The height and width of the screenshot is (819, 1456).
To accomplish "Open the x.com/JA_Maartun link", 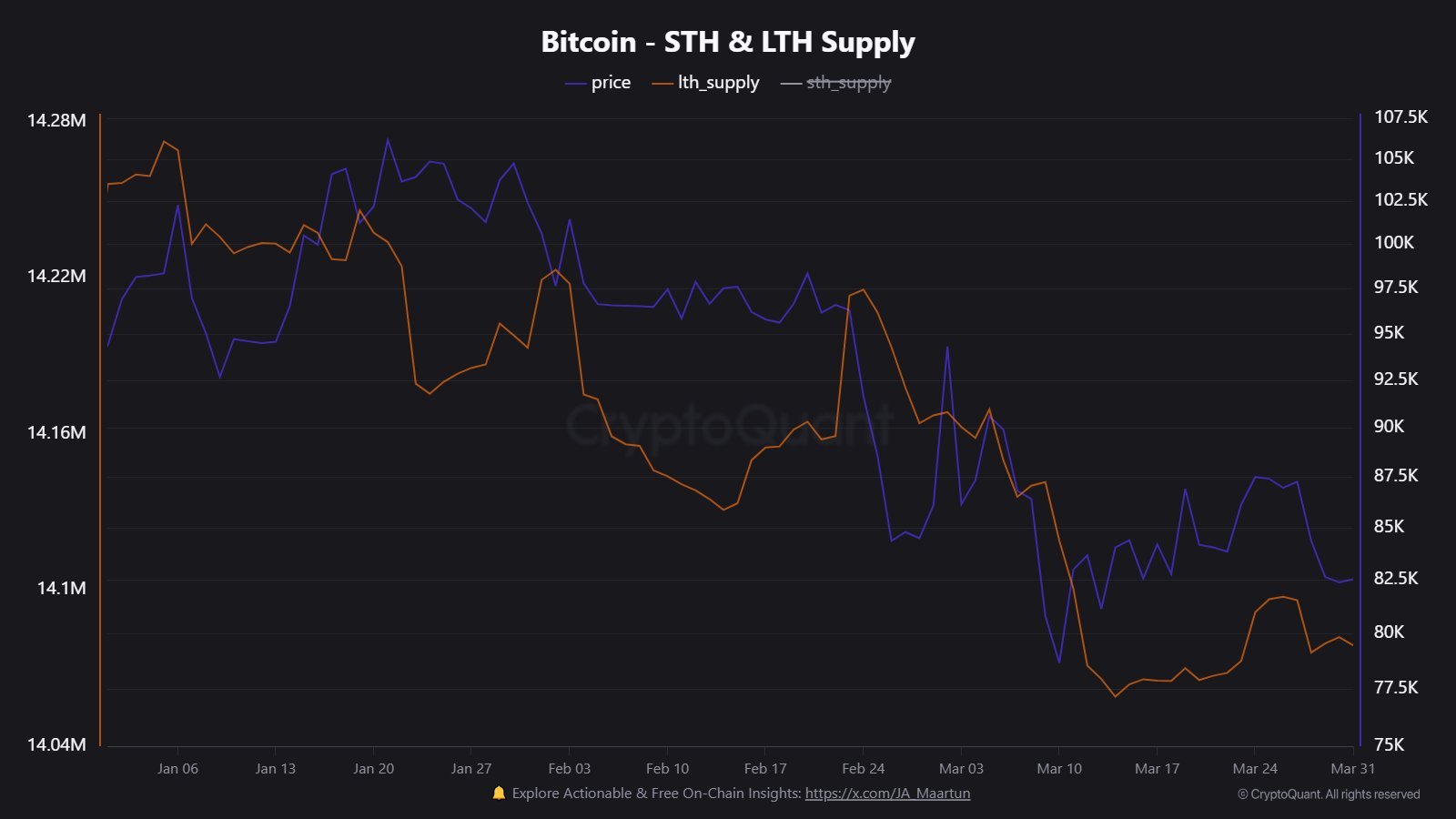I will (887, 794).
